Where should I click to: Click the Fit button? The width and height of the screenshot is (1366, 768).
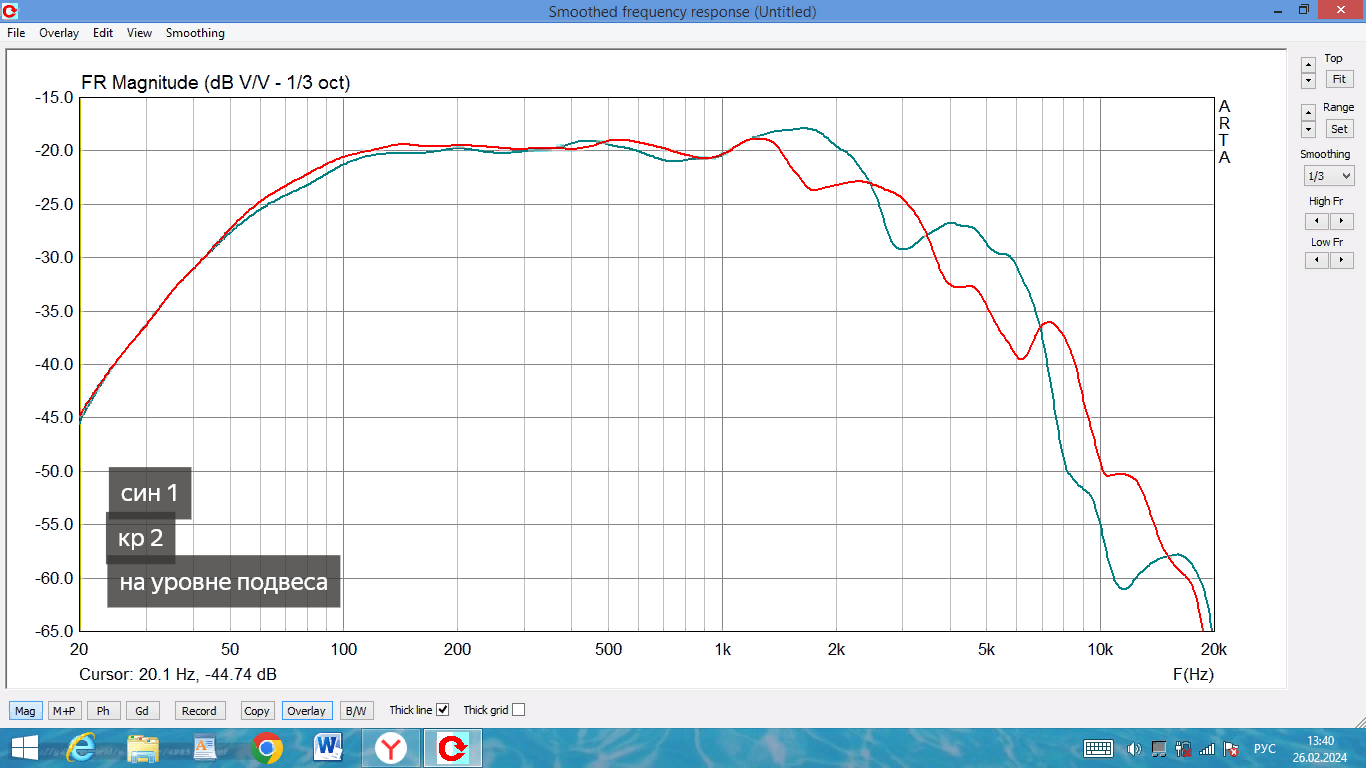click(x=1339, y=79)
